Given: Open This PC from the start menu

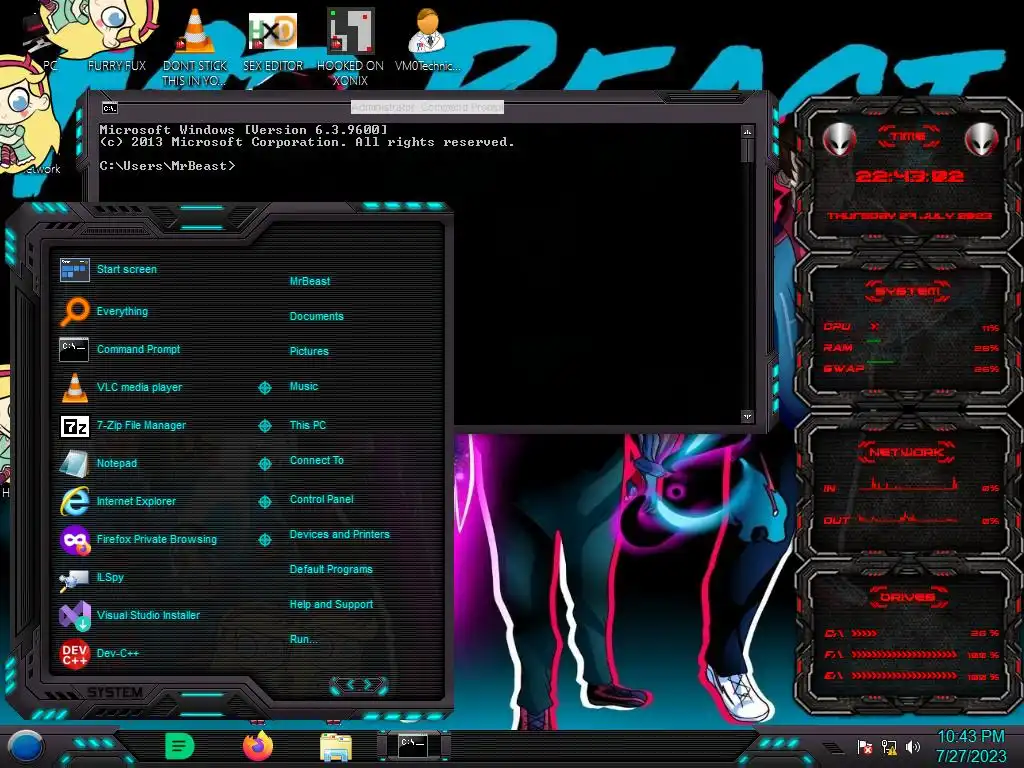Looking at the screenshot, I should click(308, 425).
